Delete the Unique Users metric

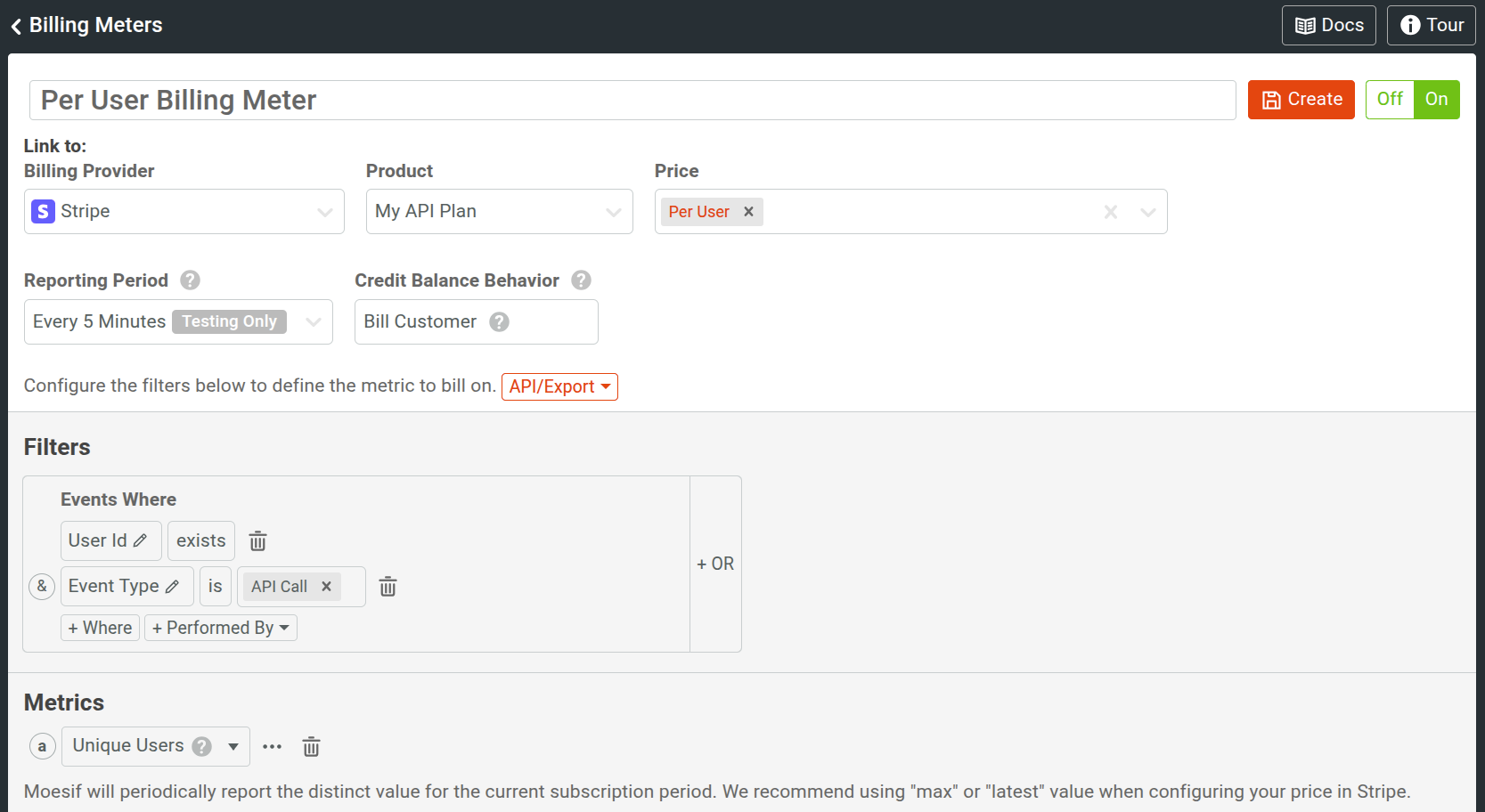[311, 746]
